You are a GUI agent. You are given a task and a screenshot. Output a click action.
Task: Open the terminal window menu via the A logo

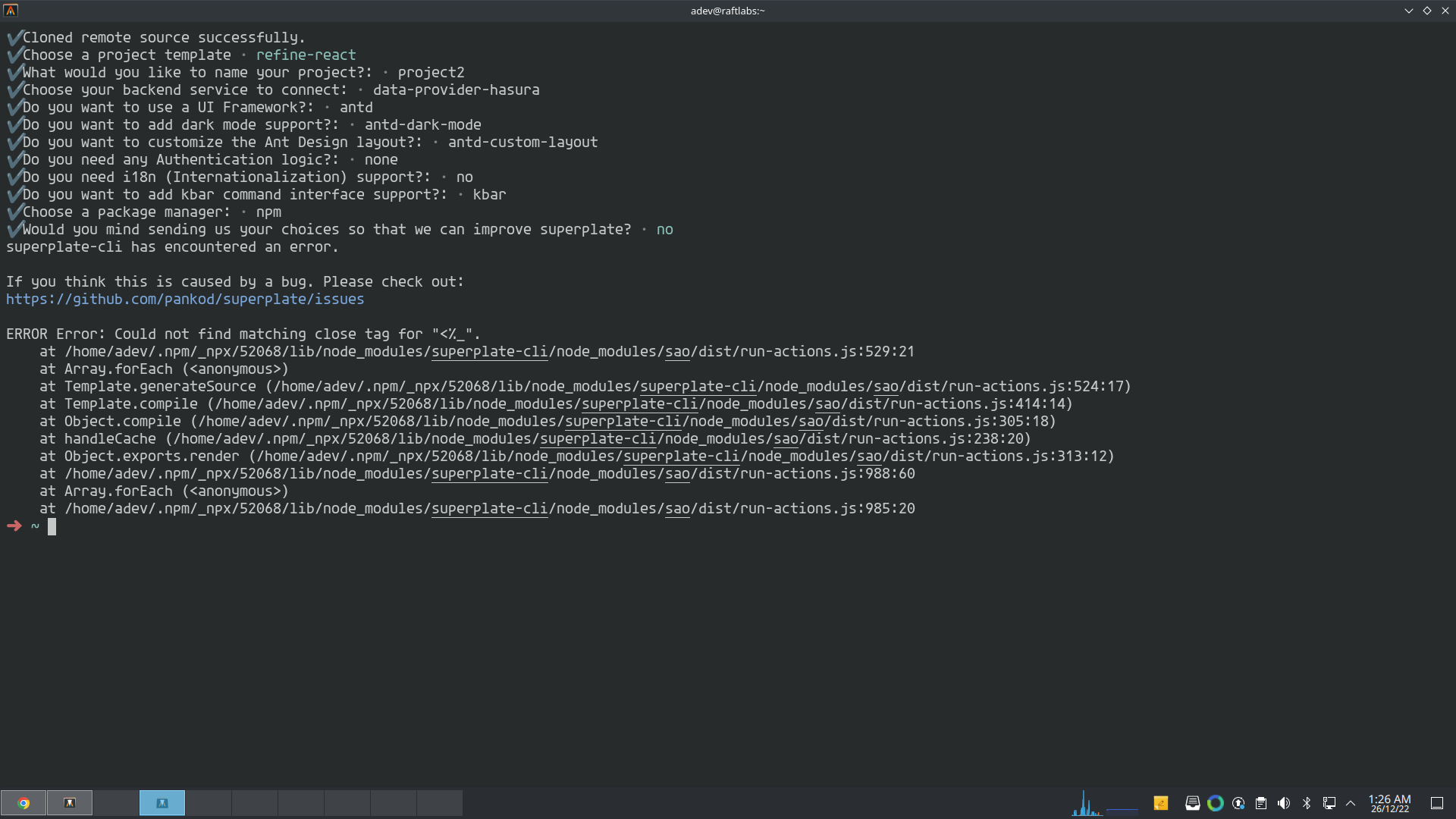click(x=10, y=10)
